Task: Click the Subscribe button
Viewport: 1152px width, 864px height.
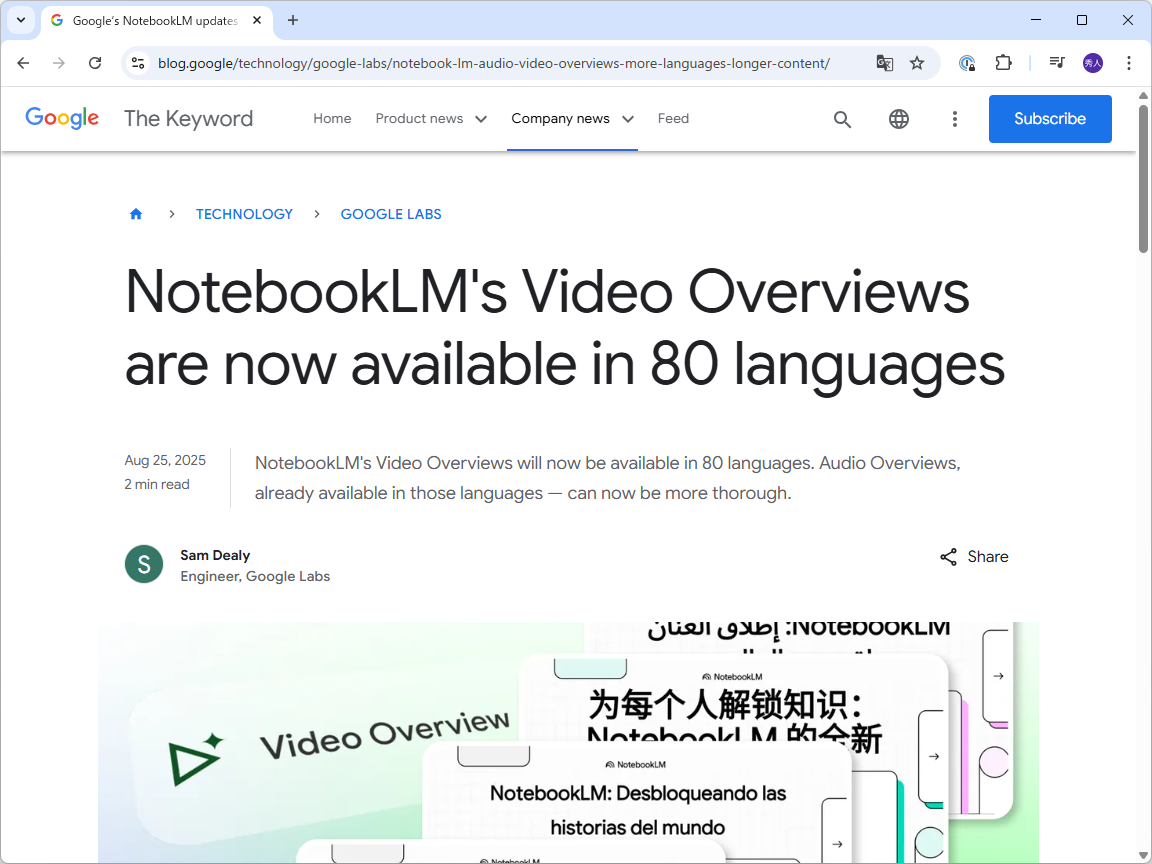Action: [1050, 118]
